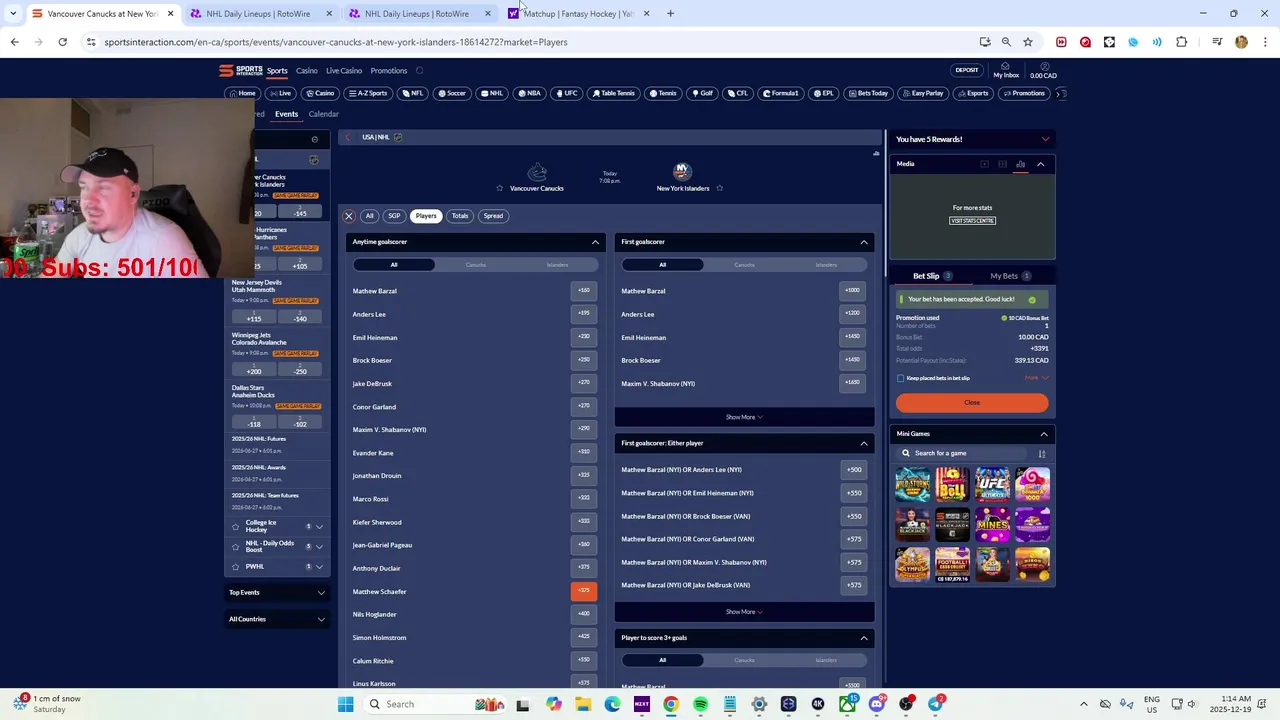The image size is (1280, 720).
Task: Switch to the SGP market tab
Action: (x=394, y=216)
